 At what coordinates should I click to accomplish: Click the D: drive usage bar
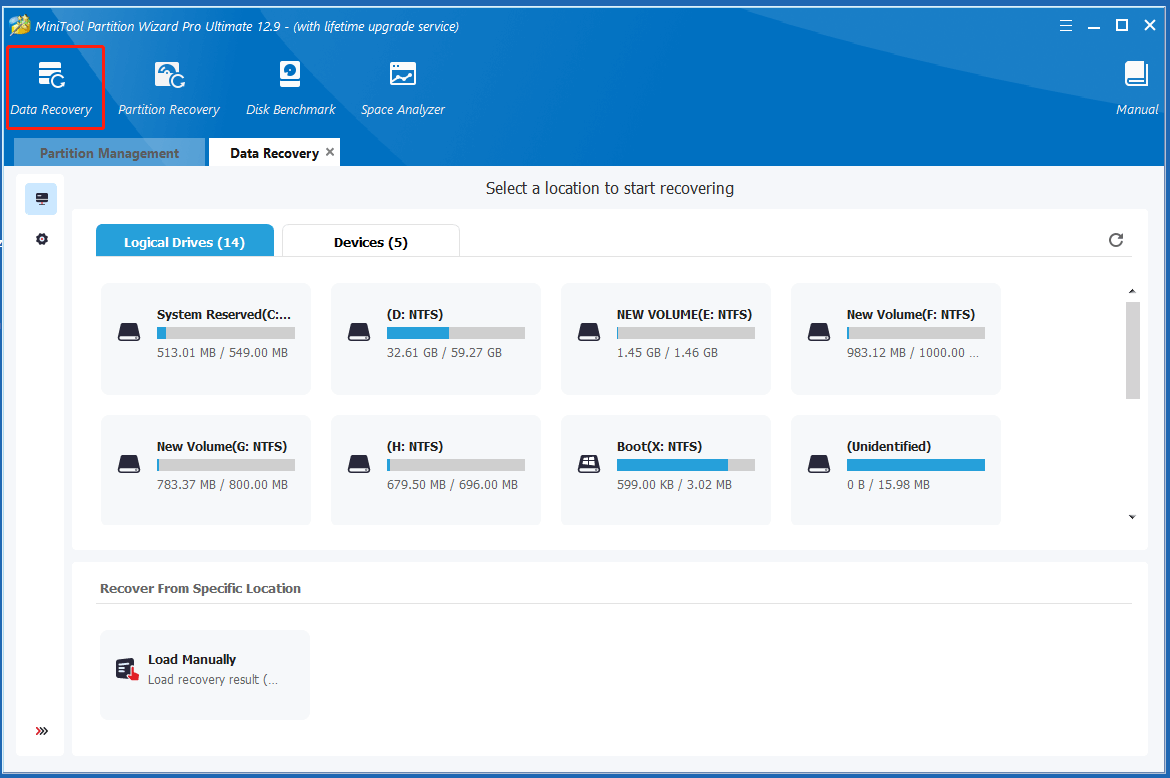point(456,333)
